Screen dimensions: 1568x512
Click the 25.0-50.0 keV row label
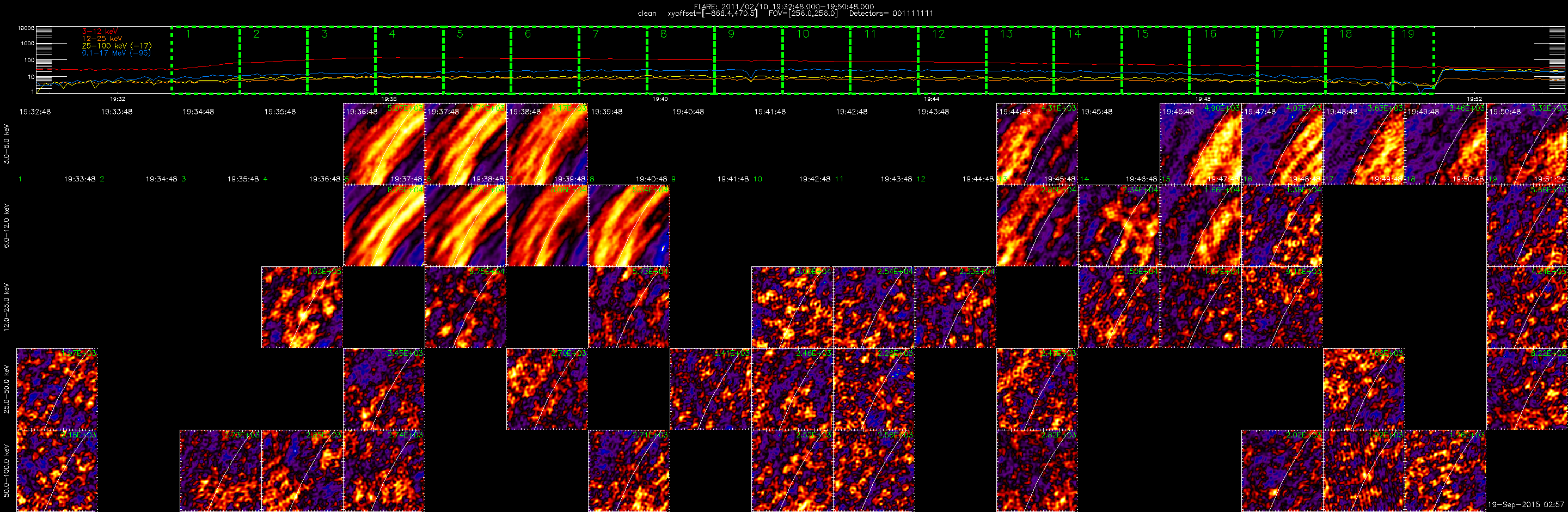tap(6, 389)
